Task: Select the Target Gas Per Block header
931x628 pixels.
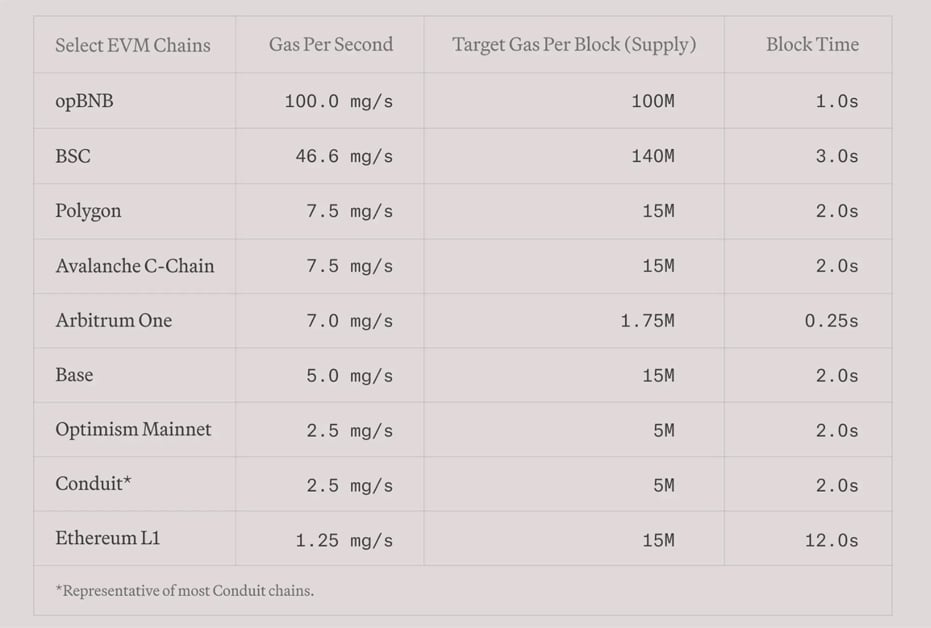Action: (x=574, y=45)
